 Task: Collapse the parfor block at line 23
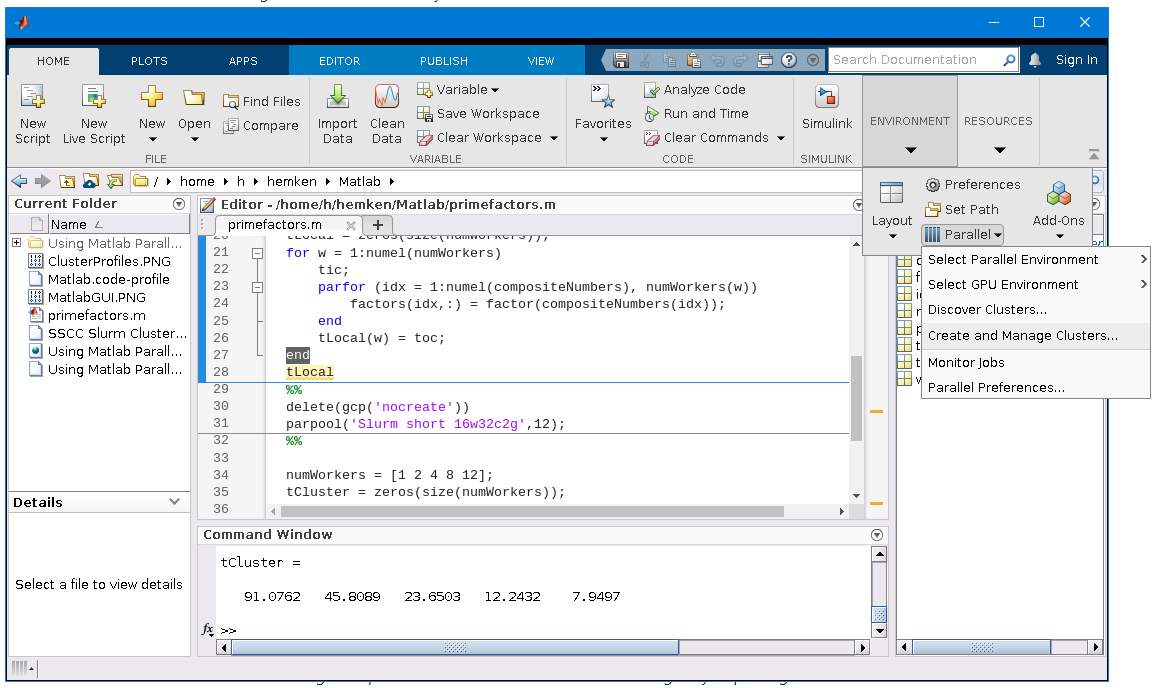[x=257, y=287]
